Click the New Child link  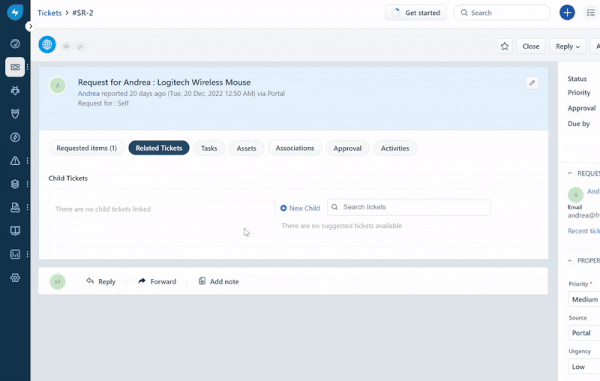click(x=300, y=208)
